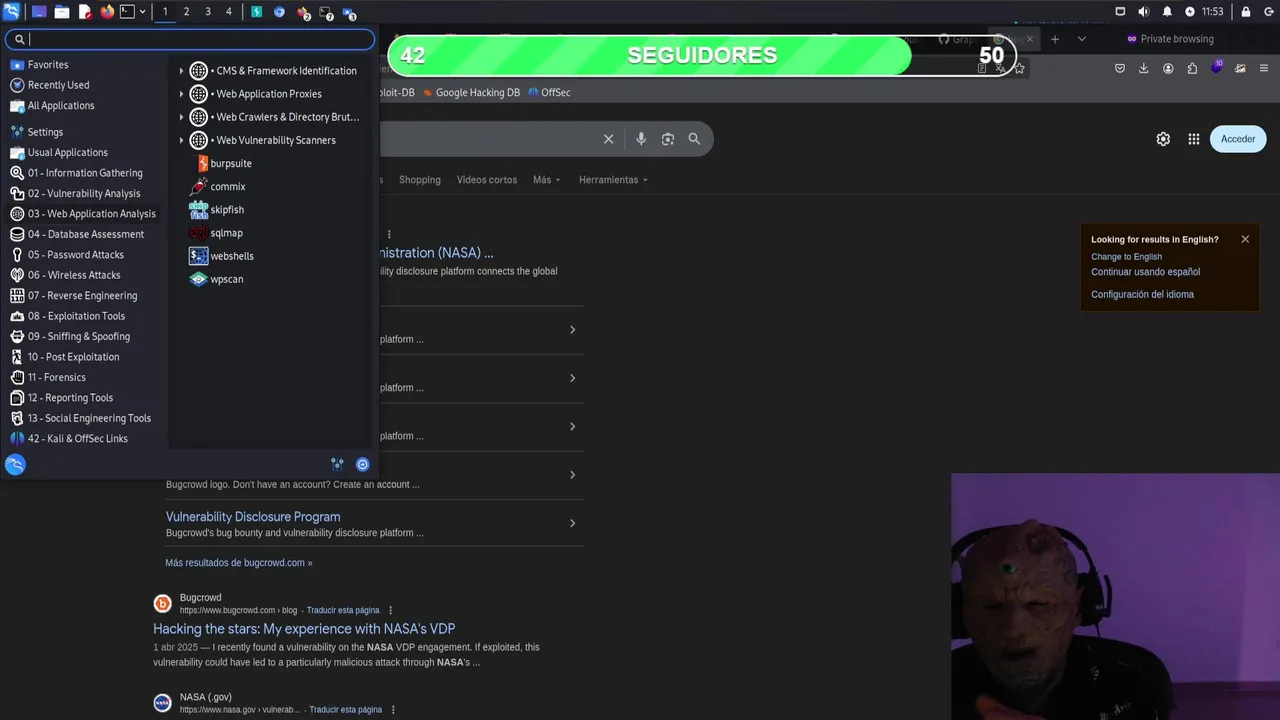This screenshot has height=720, width=1280.
Task: Click Continuar usando español
Action: click(1145, 272)
